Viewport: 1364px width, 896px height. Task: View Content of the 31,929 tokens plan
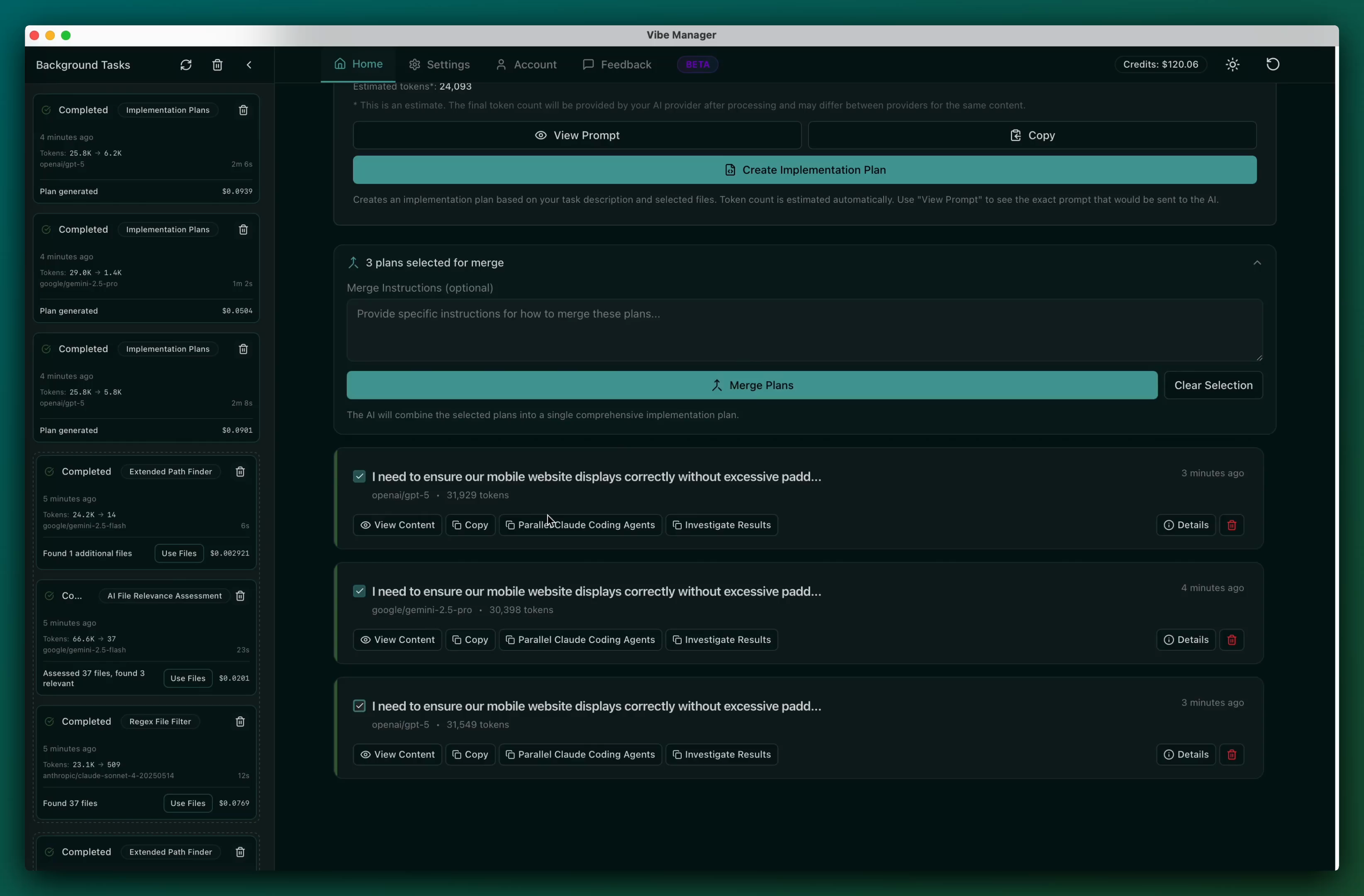pos(398,525)
